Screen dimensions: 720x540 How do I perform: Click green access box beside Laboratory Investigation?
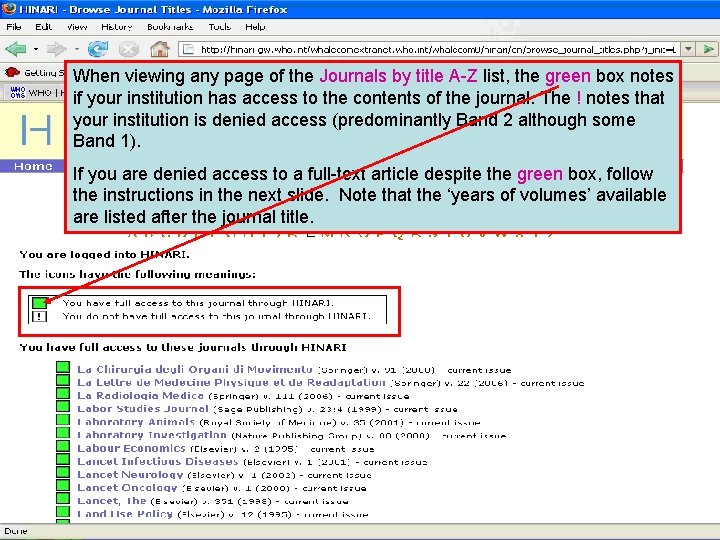[x=63, y=433]
